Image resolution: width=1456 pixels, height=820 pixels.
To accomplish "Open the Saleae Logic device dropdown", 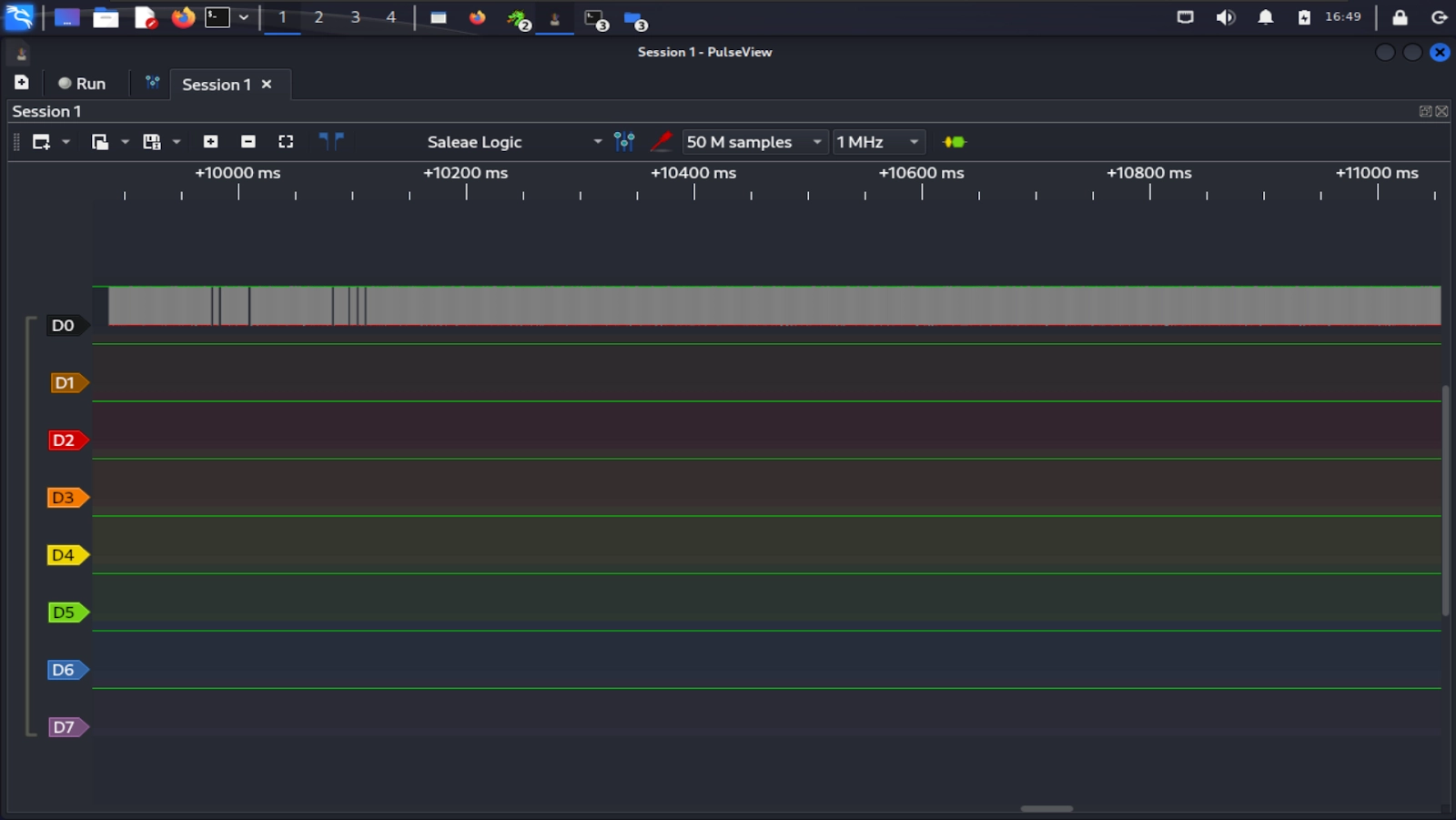I will point(598,141).
